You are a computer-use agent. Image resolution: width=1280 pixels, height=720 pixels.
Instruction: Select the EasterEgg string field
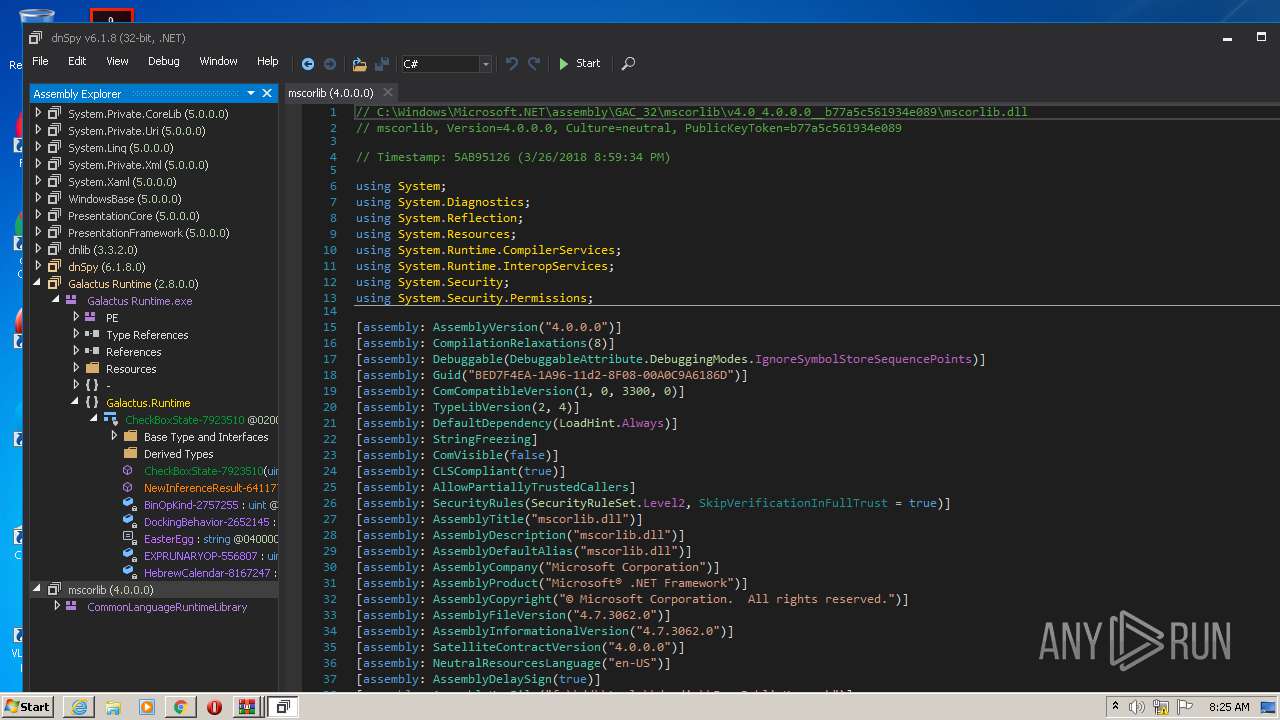pos(211,538)
